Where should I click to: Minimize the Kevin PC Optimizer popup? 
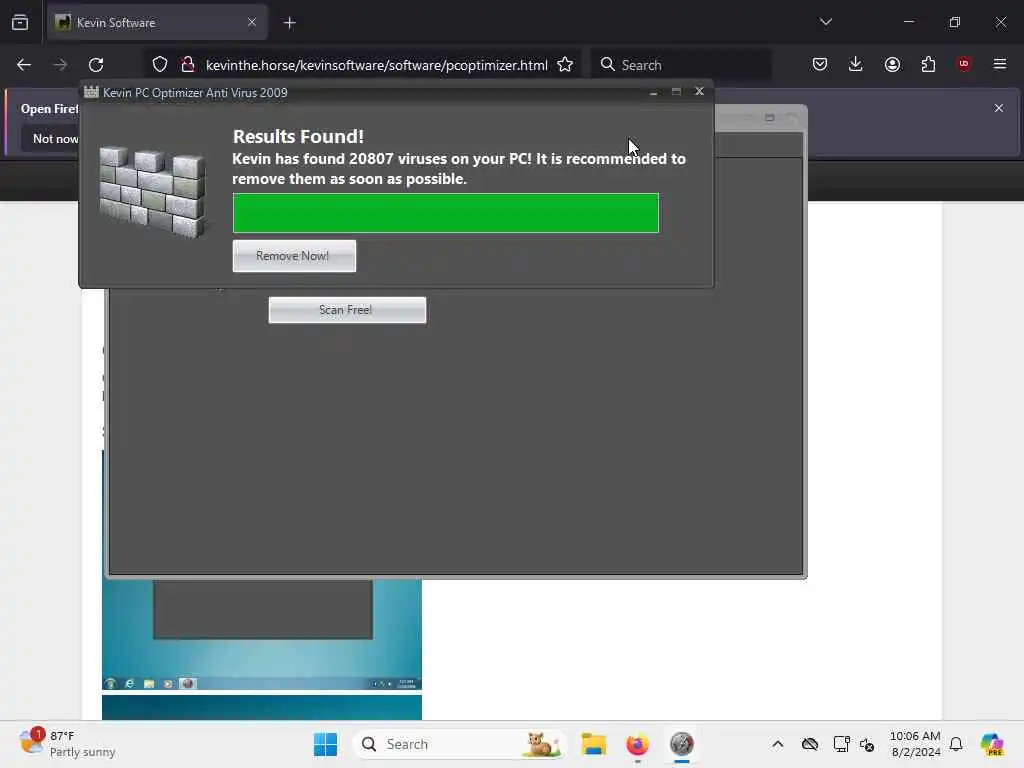(x=654, y=92)
